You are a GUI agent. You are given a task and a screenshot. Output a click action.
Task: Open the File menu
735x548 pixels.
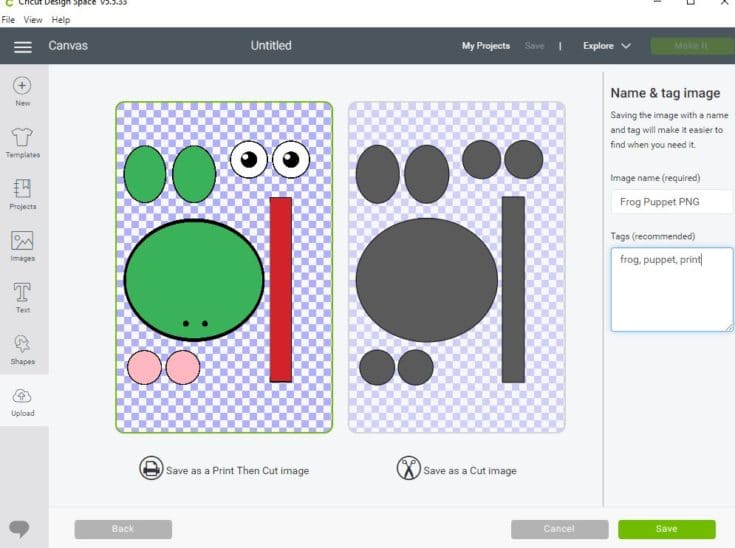point(9,20)
